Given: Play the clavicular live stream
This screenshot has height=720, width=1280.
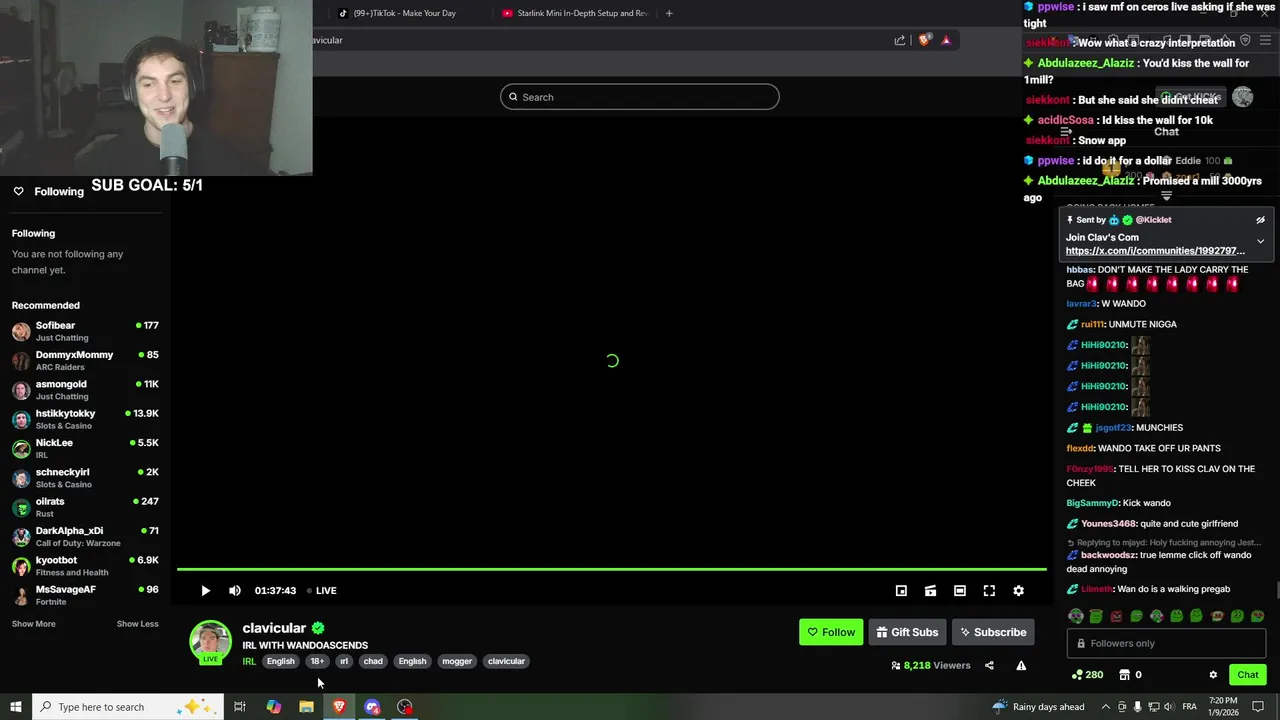Looking at the screenshot, I should (x=205, y=591).
